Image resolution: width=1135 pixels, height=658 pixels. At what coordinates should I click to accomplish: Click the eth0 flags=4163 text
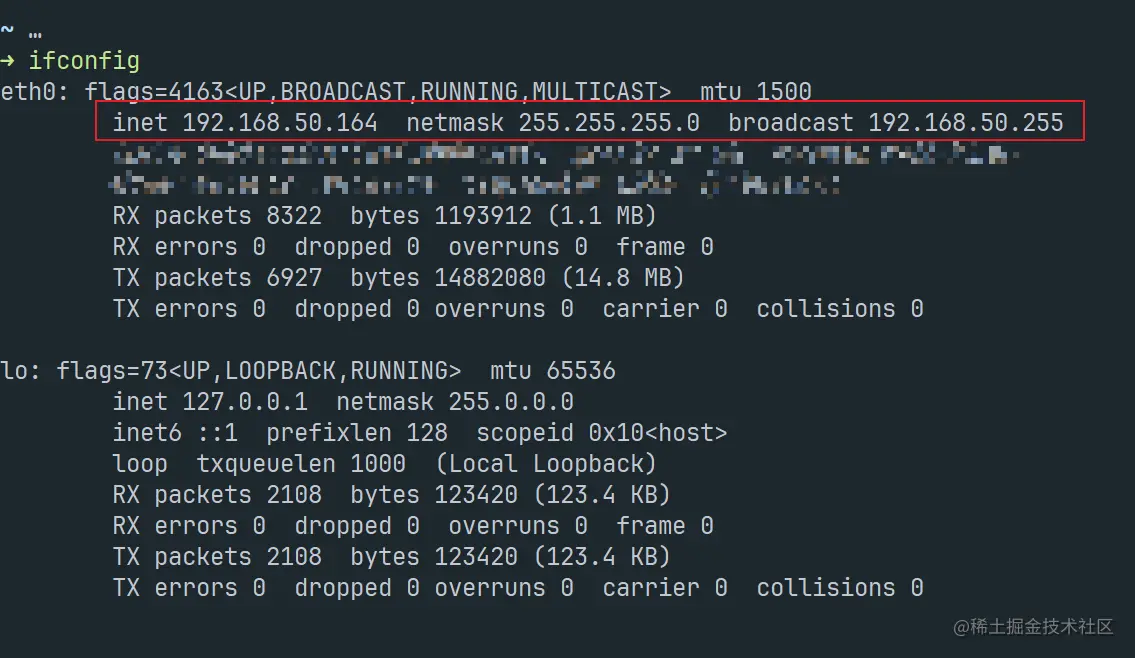coord(154,92)
